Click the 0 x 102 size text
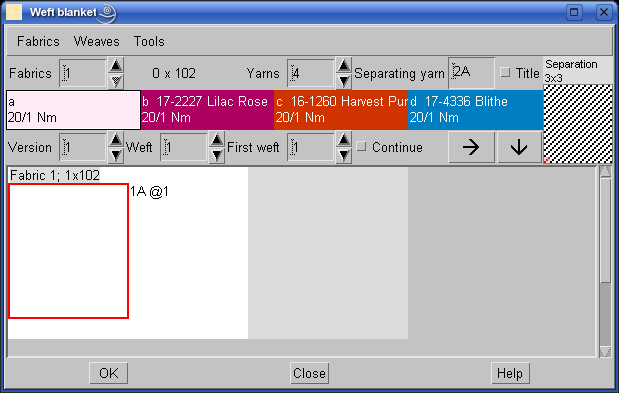 click(x=174, y=73)
